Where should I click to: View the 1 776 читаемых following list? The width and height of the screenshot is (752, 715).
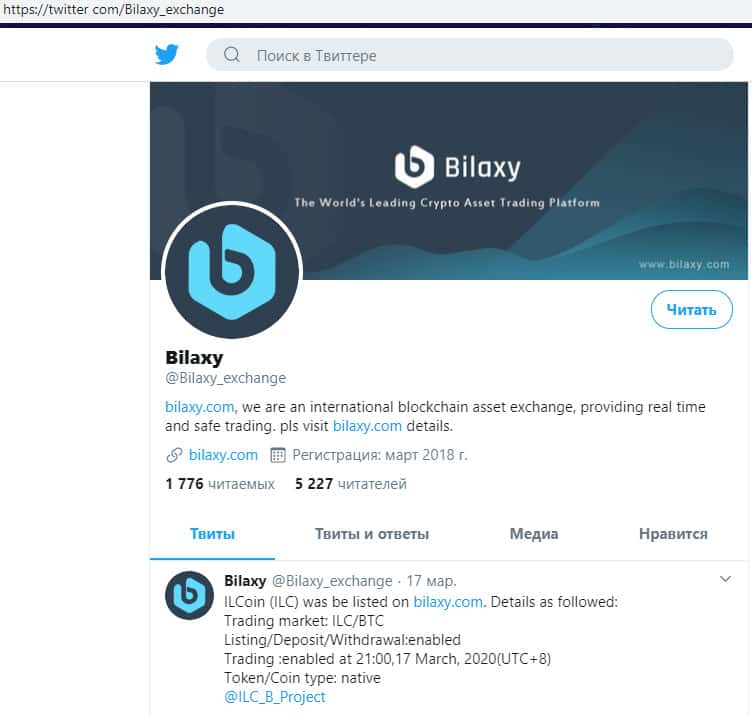(220, 483)
